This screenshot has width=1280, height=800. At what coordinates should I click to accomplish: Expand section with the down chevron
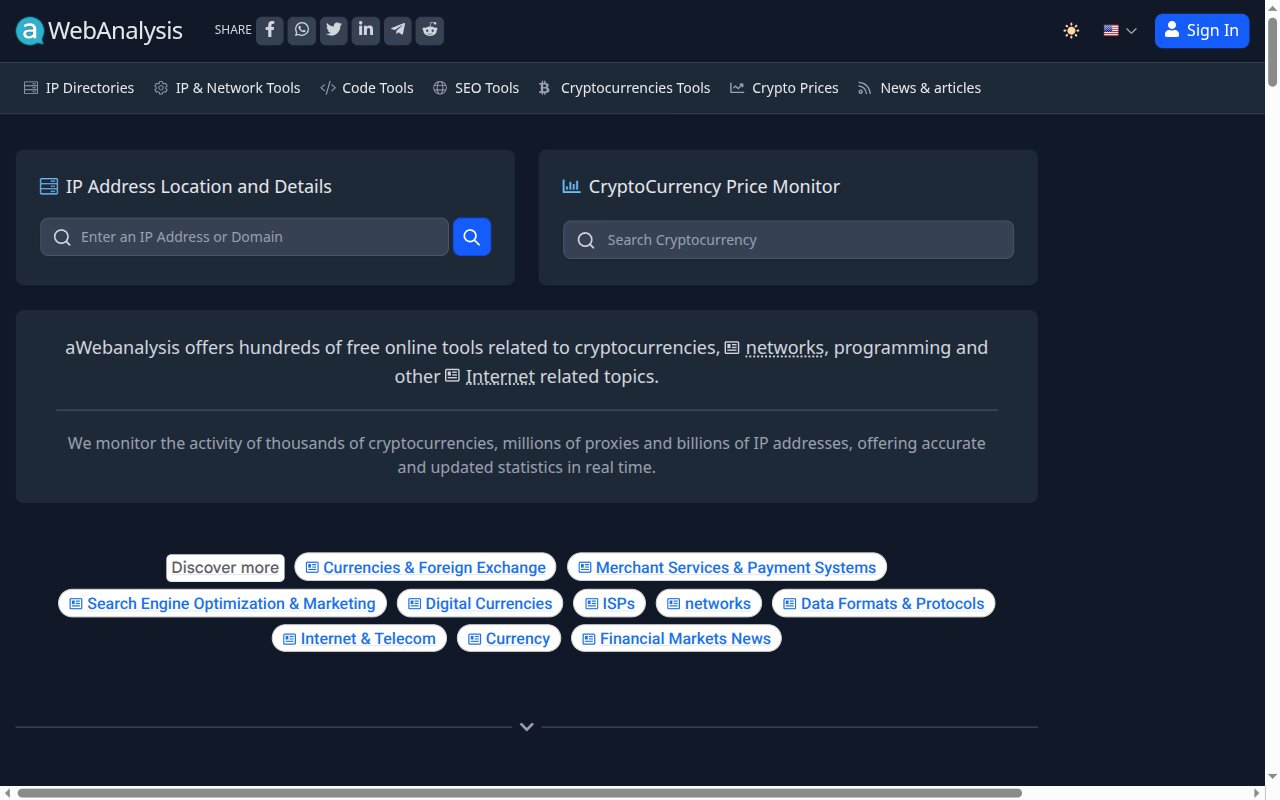point(527,727)
